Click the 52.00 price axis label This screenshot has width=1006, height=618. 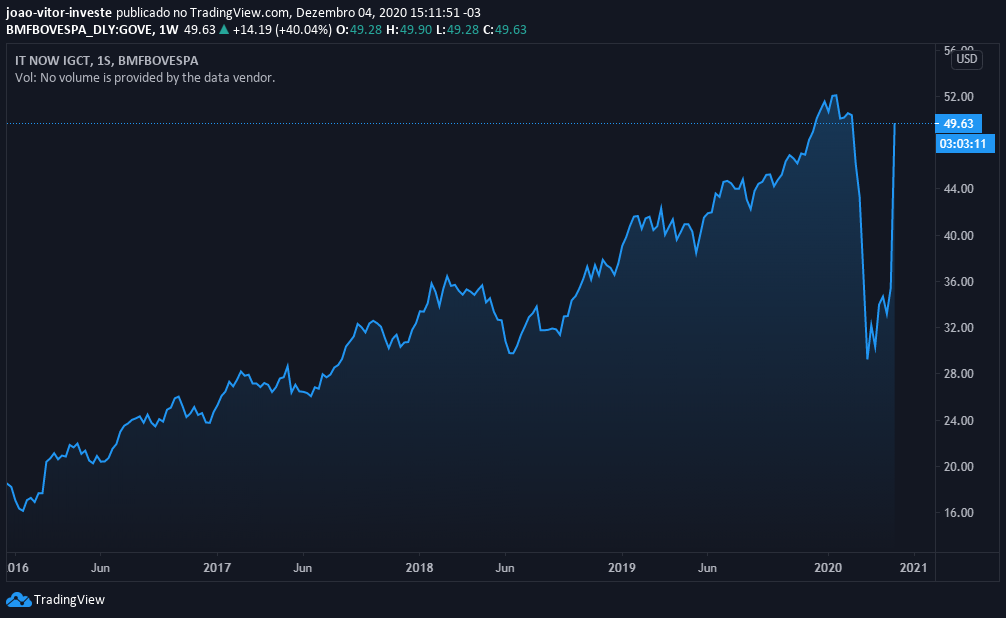coord(959,97)
